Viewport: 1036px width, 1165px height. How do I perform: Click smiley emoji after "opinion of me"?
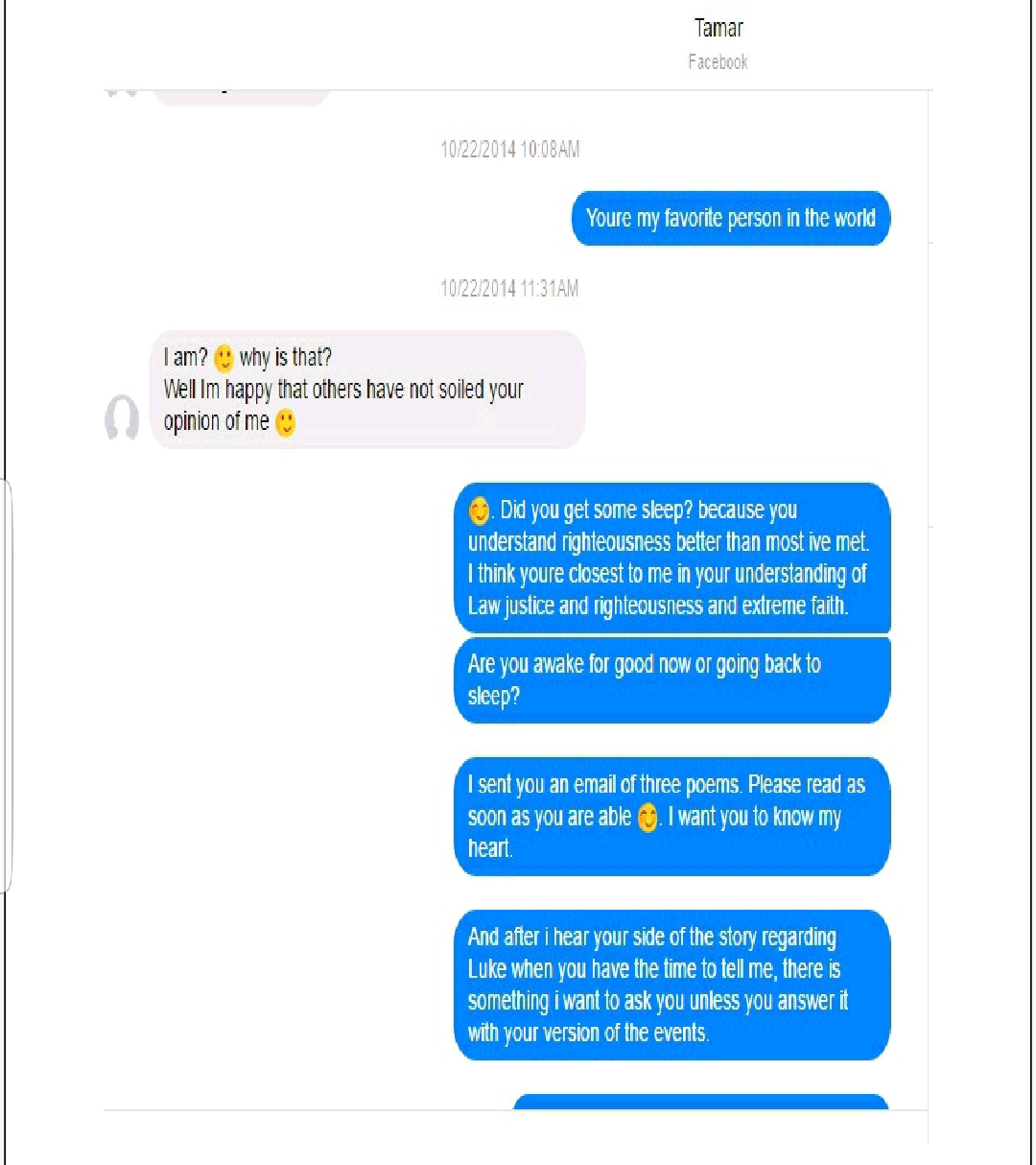(x=285, y=422)
